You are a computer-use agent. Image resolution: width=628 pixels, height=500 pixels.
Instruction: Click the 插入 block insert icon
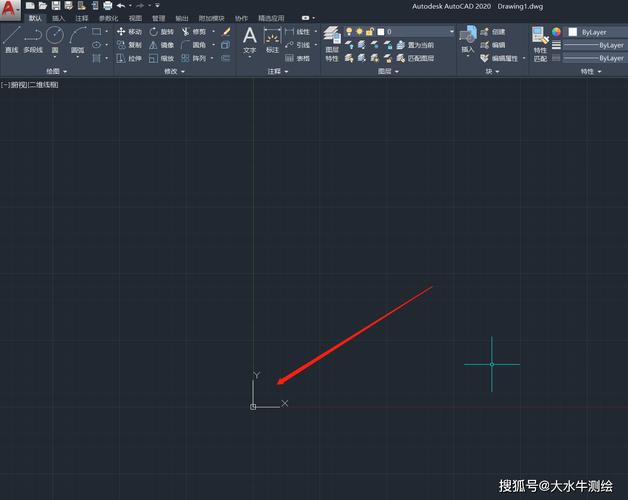click(467, 38)
